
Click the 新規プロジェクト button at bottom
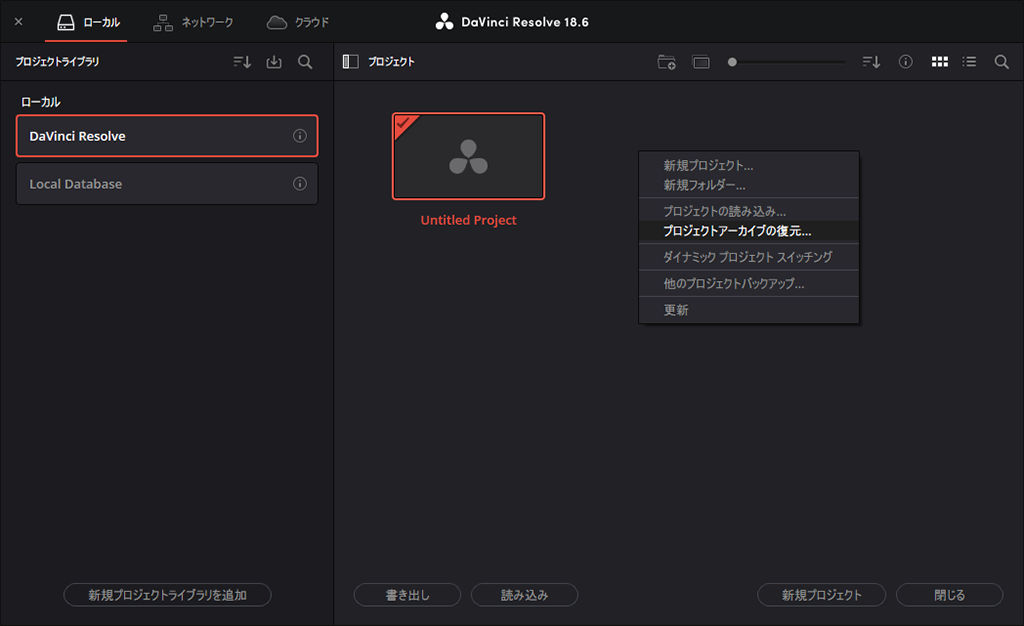822,595
